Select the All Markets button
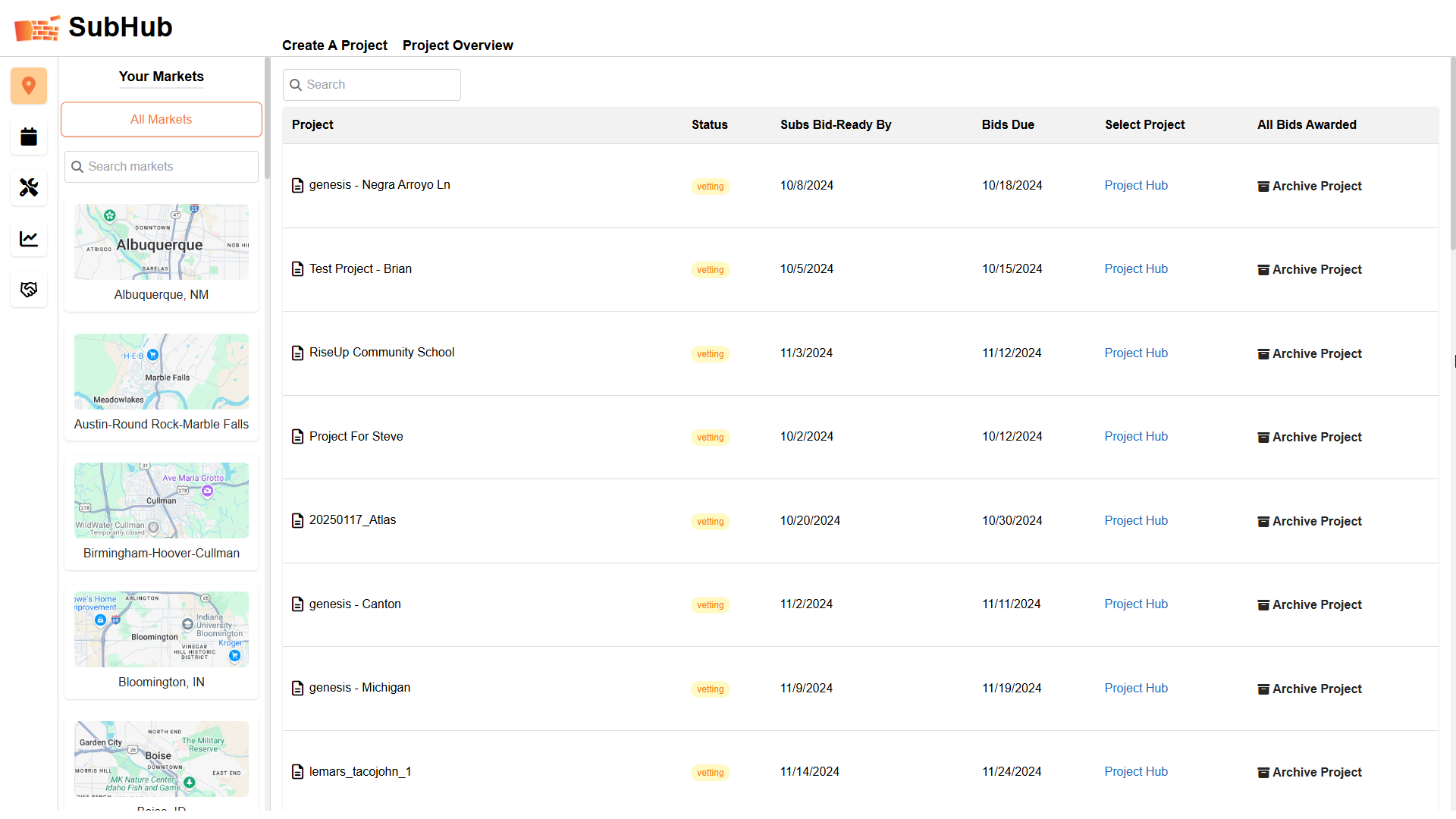1456x819 pixels. (162, 120)
